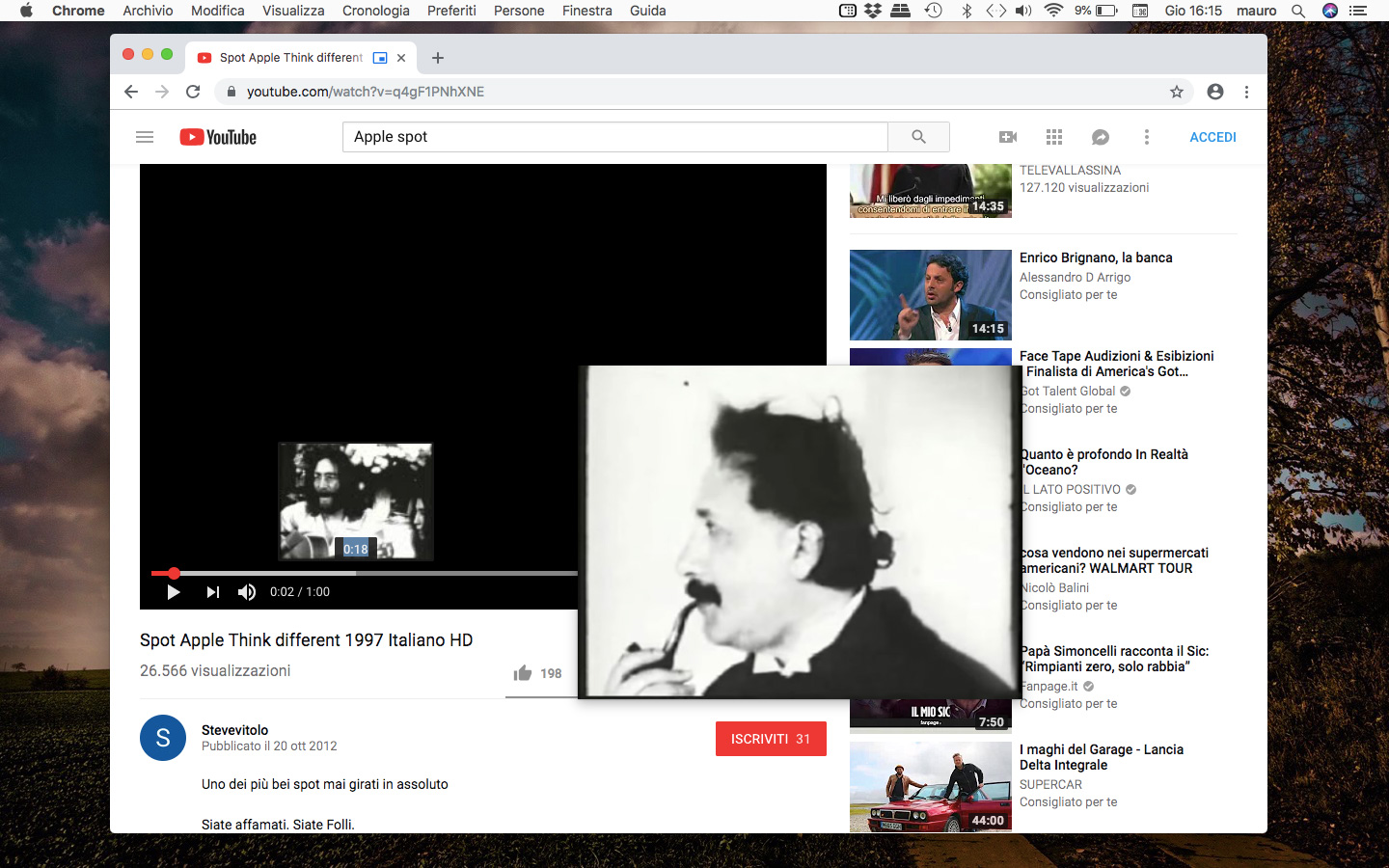Click the YouTube logo to go home
Screen dimensions: 1389x868
coord(217,137)
